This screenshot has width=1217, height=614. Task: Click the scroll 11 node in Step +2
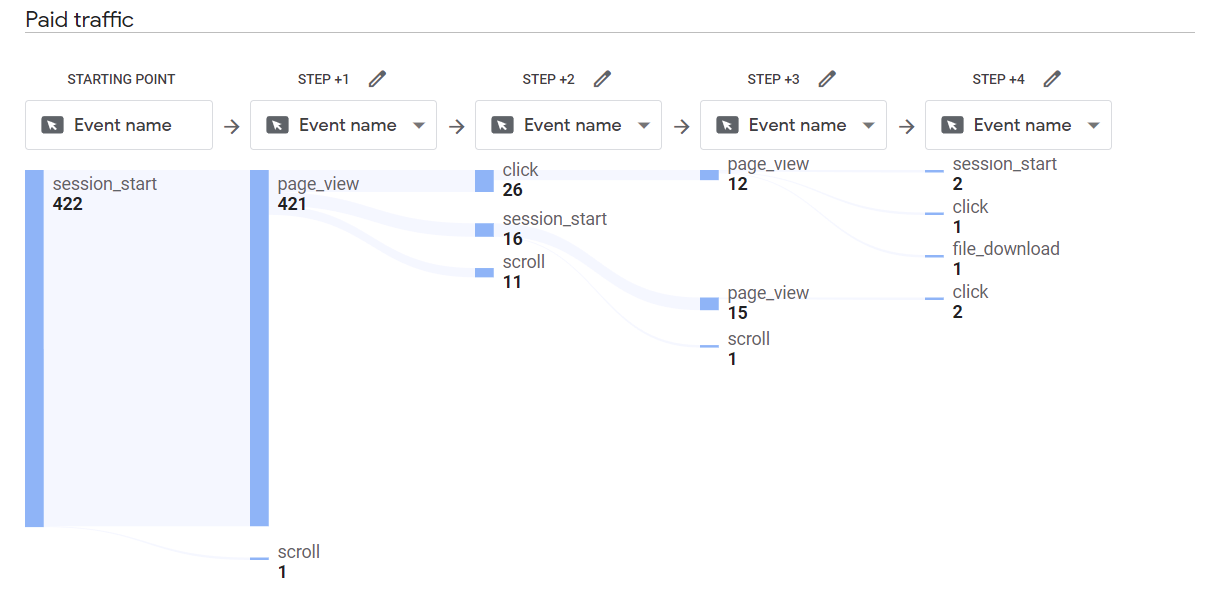[x=484, y=273]
